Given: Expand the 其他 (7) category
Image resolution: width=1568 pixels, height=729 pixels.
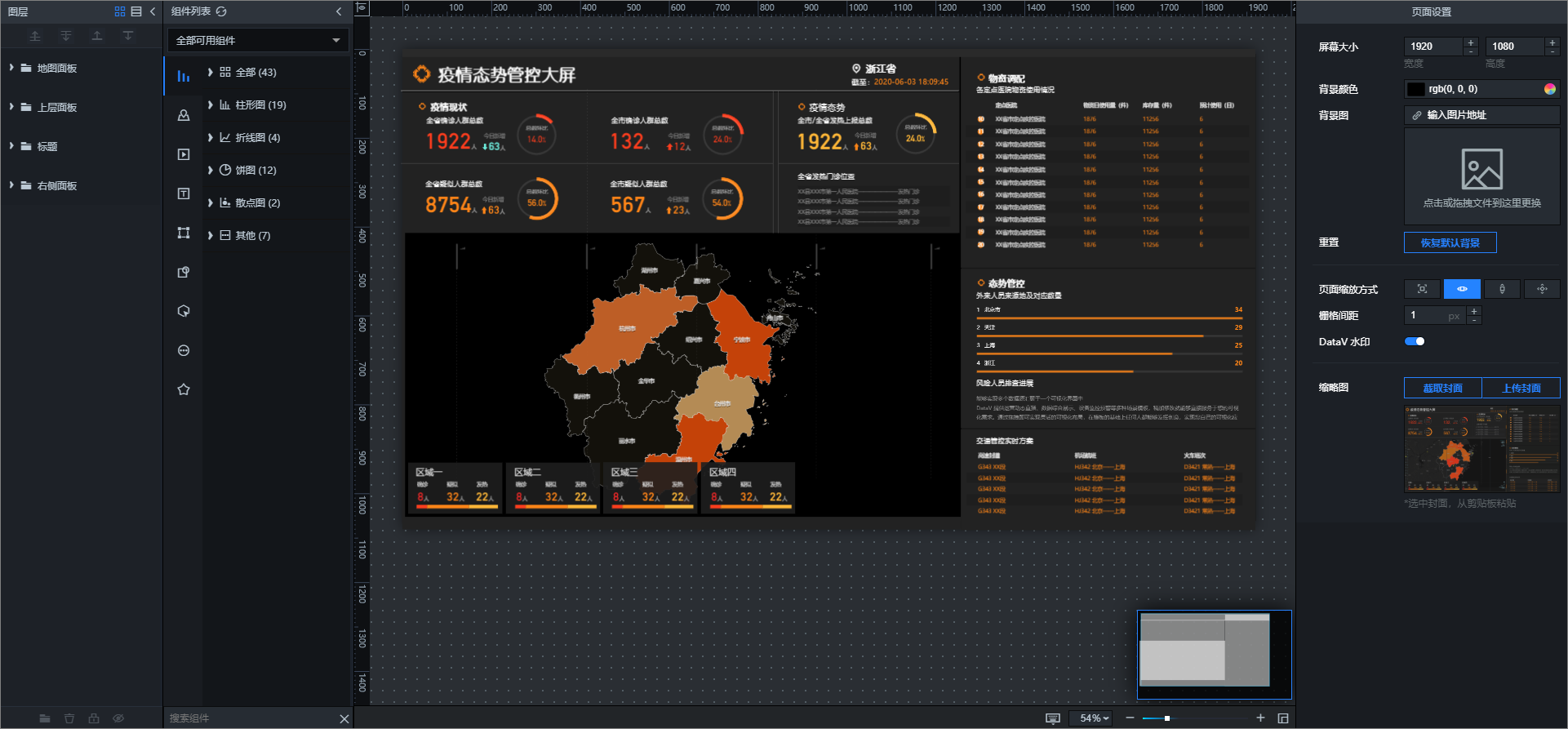Looking at the screenshot, I should point(211,235).
